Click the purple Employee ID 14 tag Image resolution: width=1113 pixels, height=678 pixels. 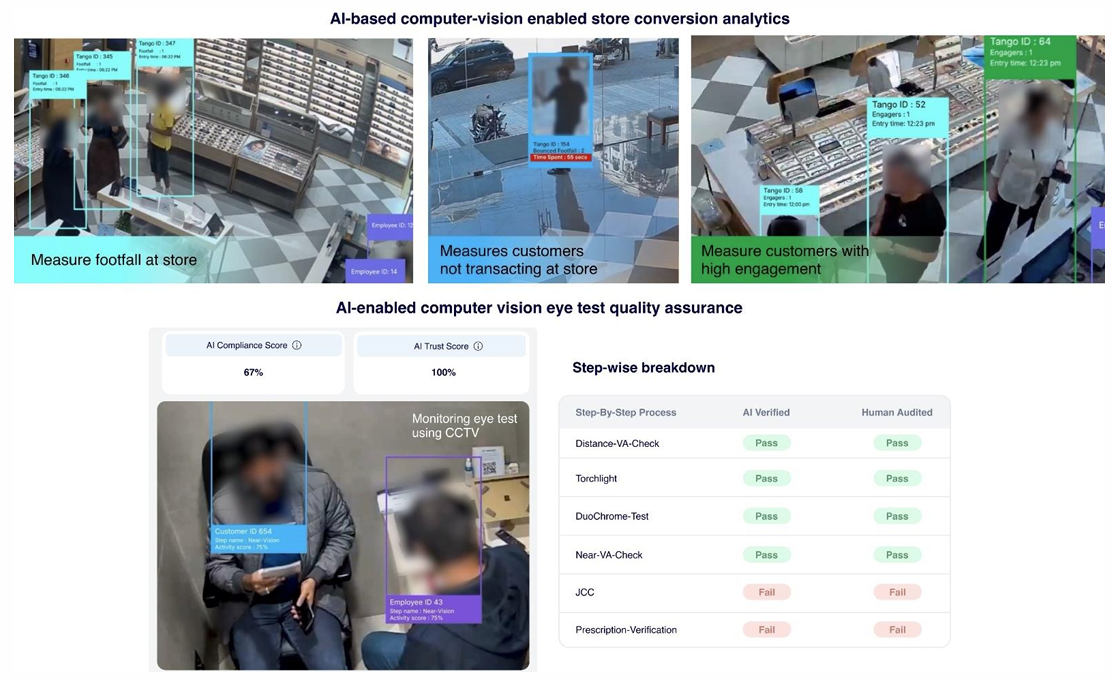tap(376, 271)
